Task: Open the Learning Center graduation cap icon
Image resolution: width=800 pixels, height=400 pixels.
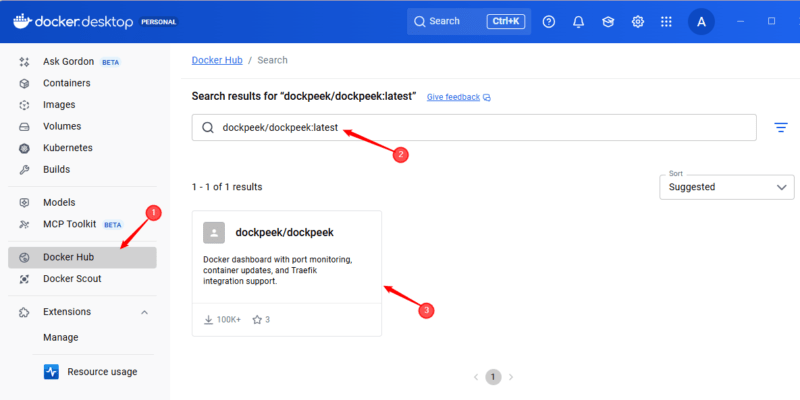Action: pos(608,21)
